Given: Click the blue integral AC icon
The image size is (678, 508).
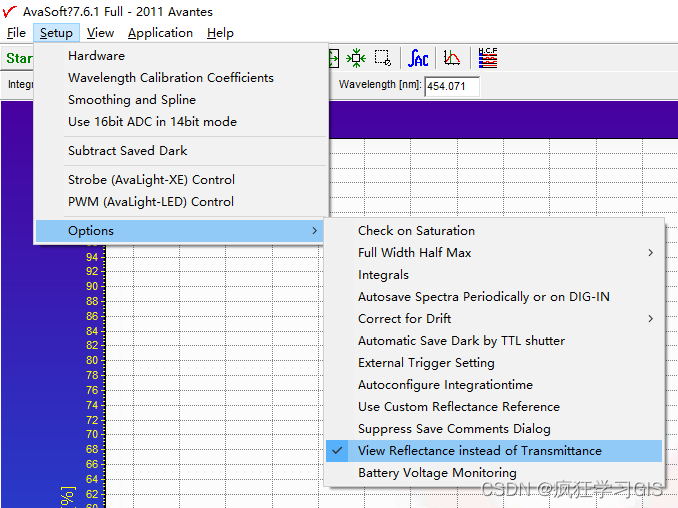Looking at the screenshot, I should tap(418, 58).
